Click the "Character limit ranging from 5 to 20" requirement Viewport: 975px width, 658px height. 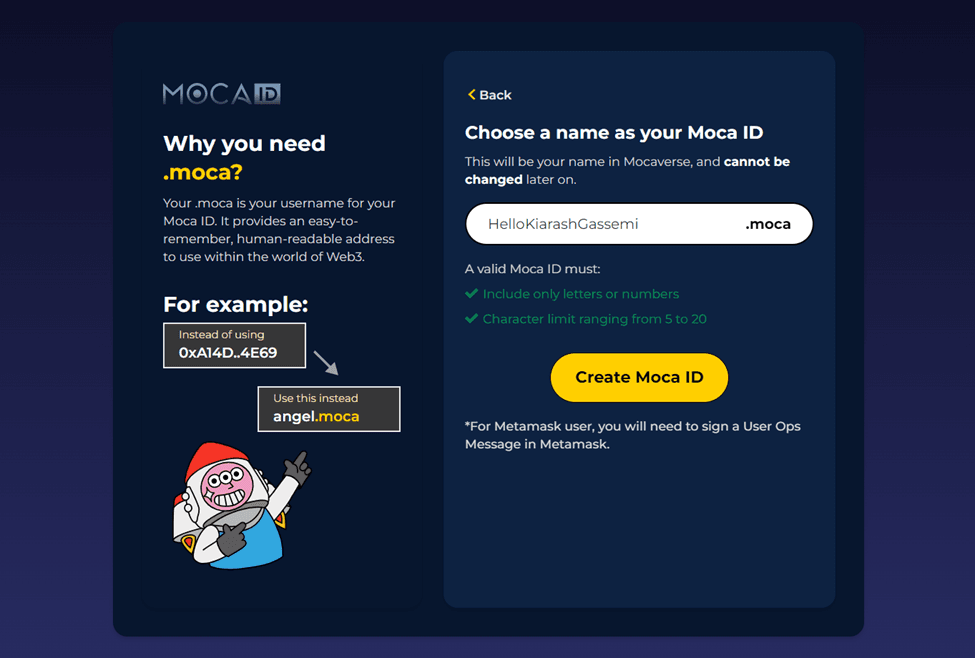[586, 319]
